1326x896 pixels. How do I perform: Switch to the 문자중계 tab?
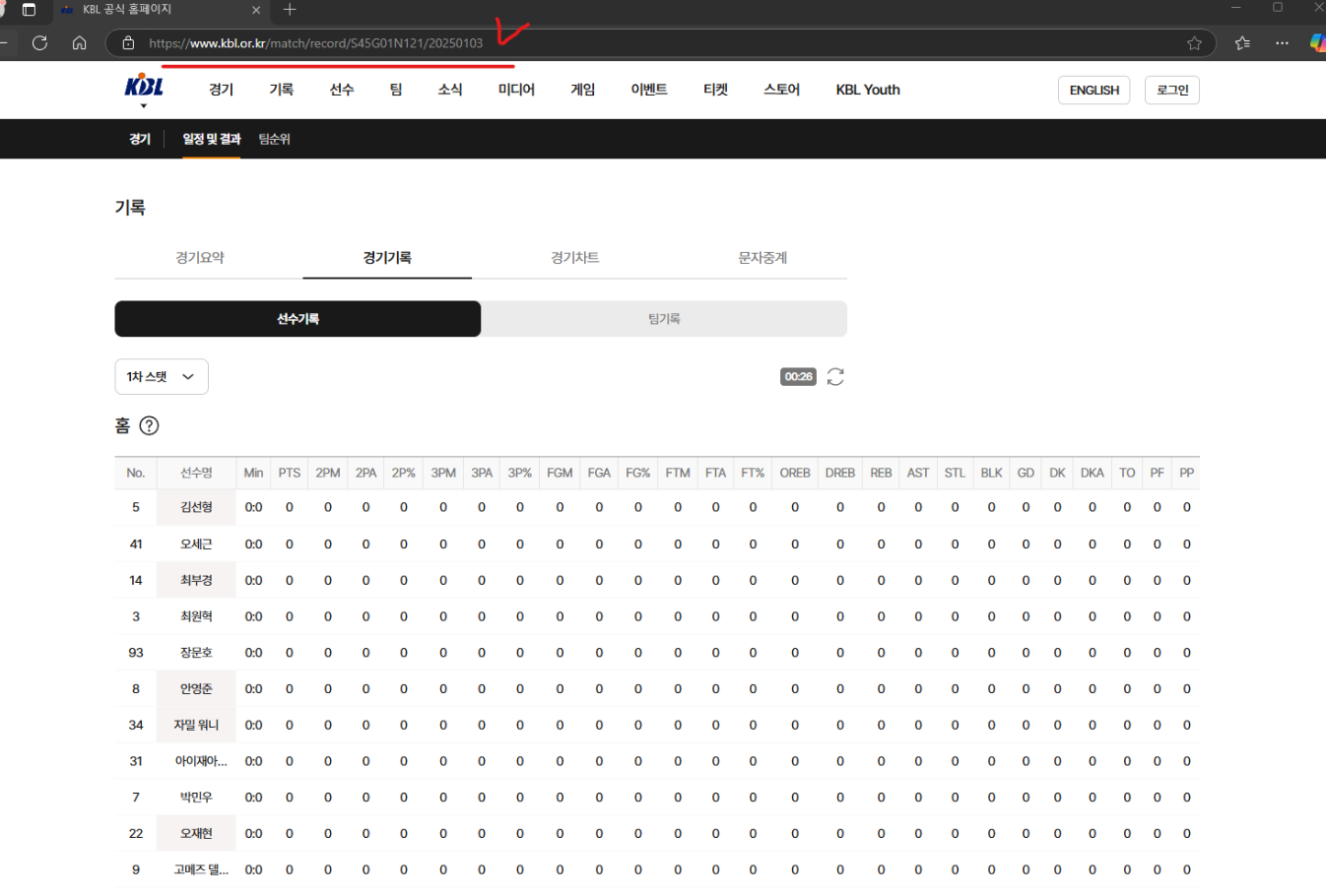click(x=762, y=258)
